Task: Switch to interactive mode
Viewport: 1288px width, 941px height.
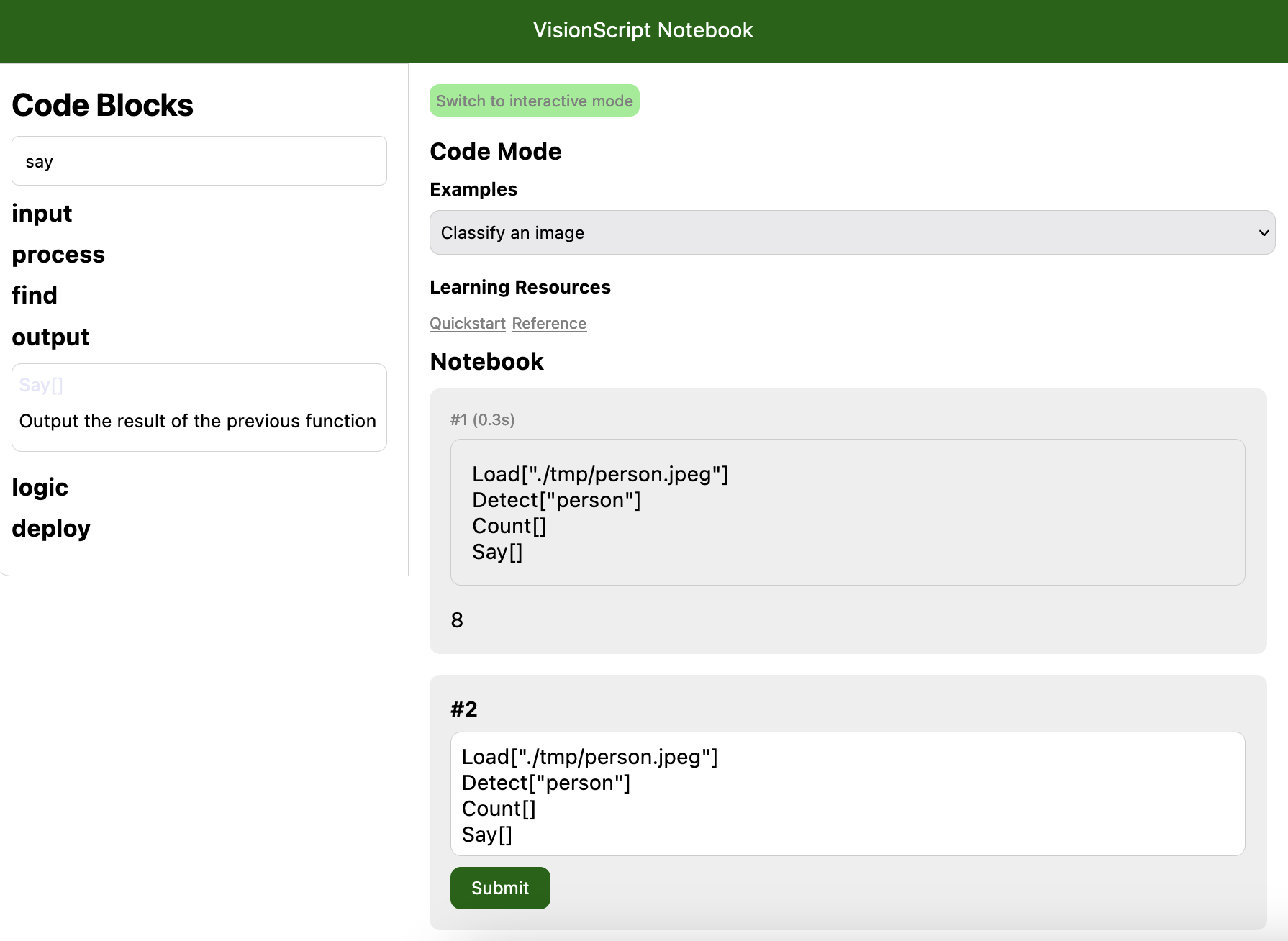Action: (534, 101)
